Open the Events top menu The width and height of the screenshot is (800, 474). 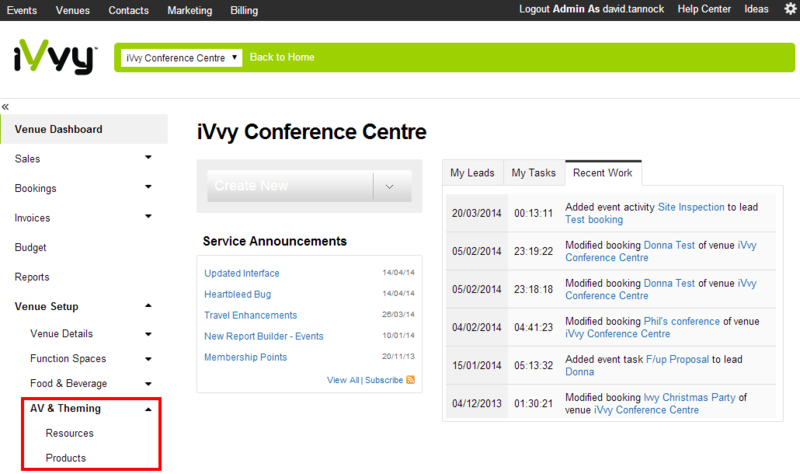[x=21, y=10]
